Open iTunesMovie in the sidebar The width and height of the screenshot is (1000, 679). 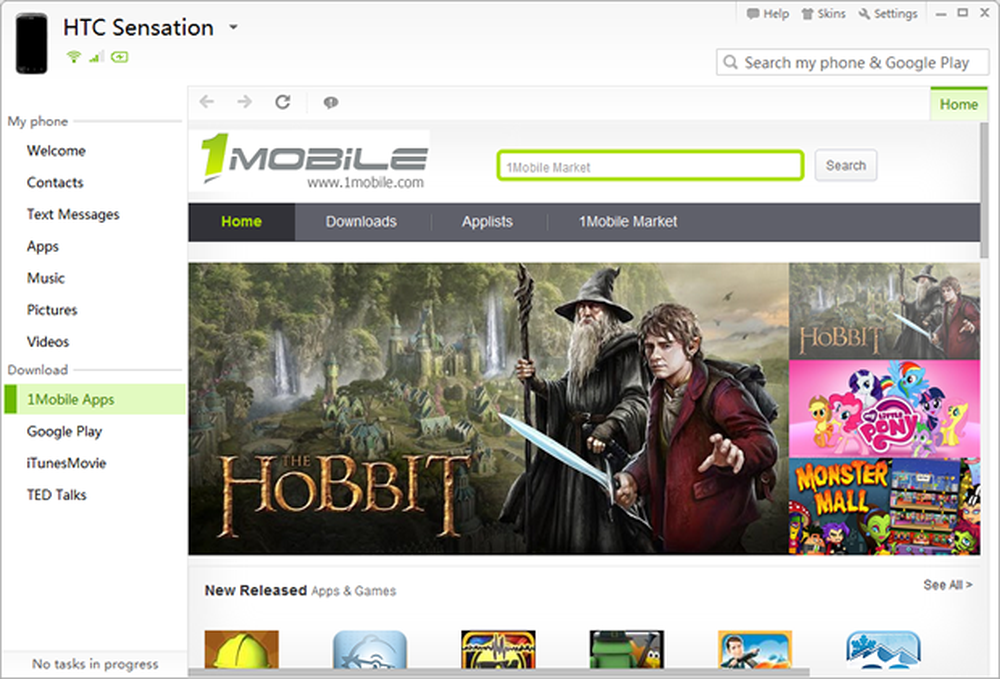tap(66, 464)
